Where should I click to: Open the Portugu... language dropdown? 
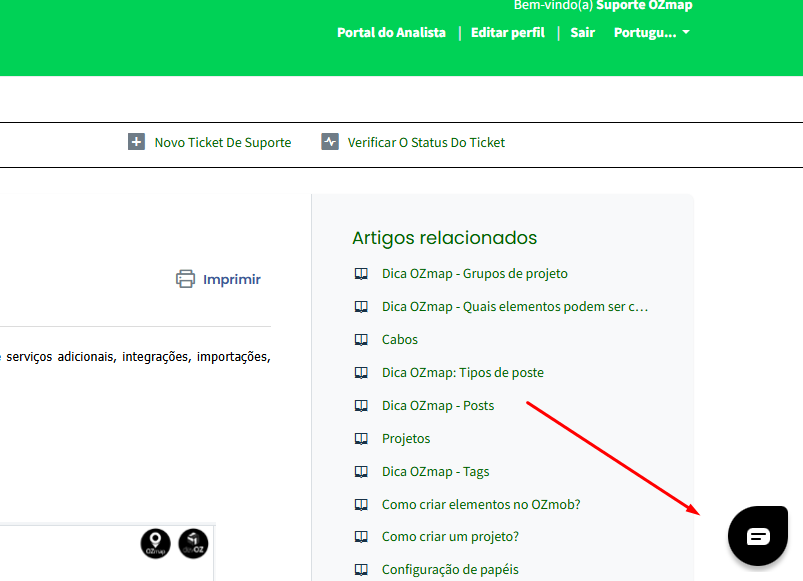[x=652, y=33]
